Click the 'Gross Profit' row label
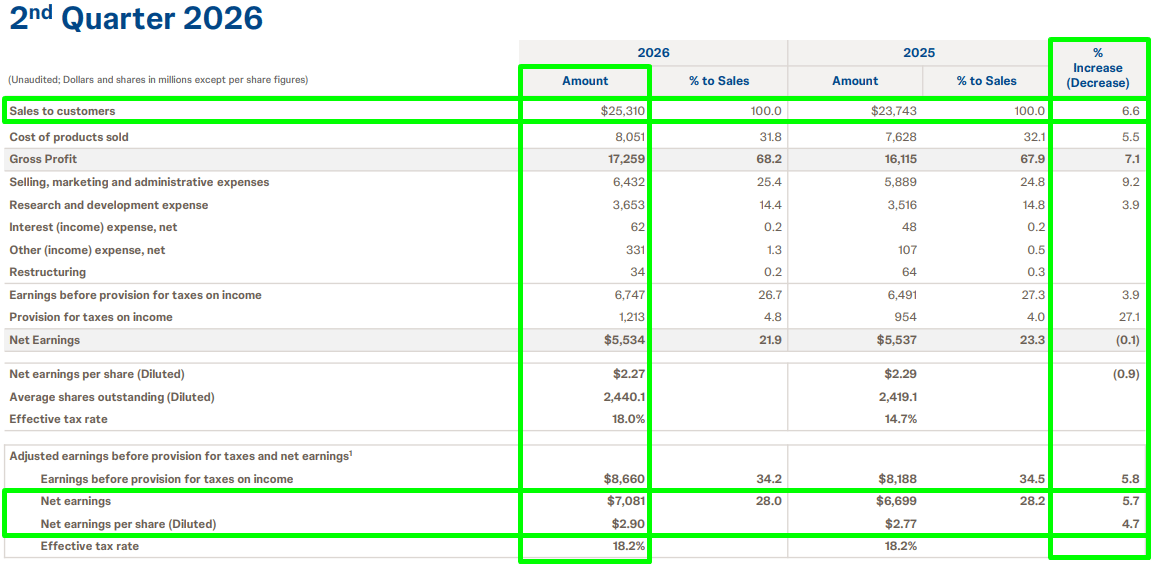 43,159
